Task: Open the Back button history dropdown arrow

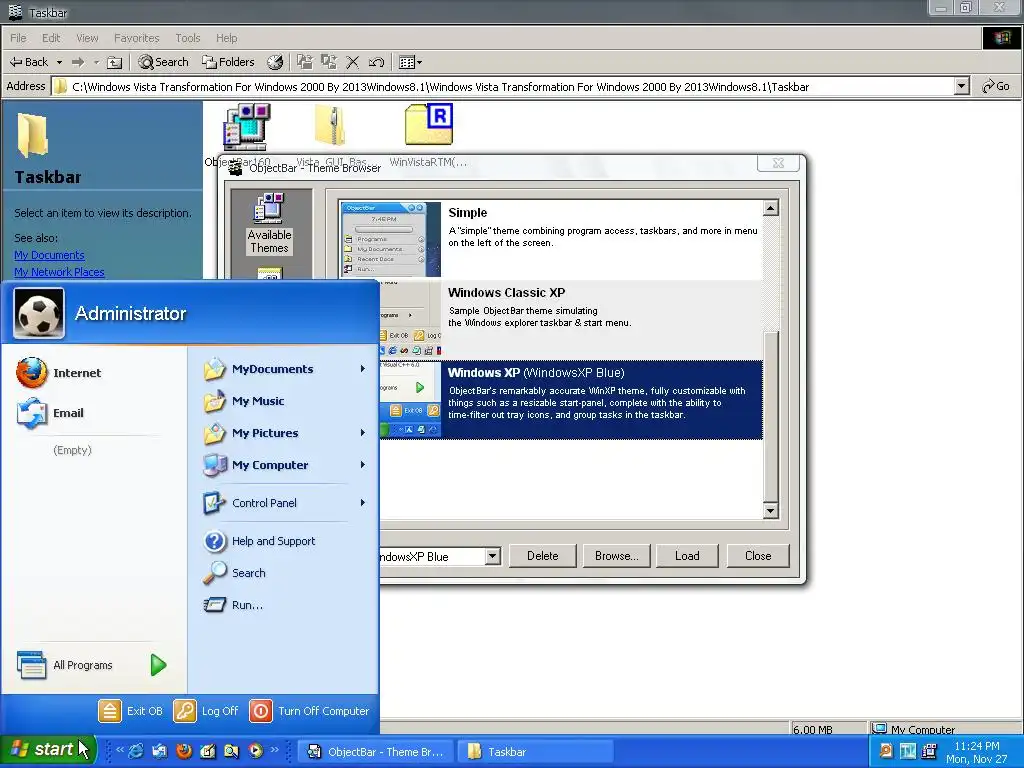Action: 59,63
